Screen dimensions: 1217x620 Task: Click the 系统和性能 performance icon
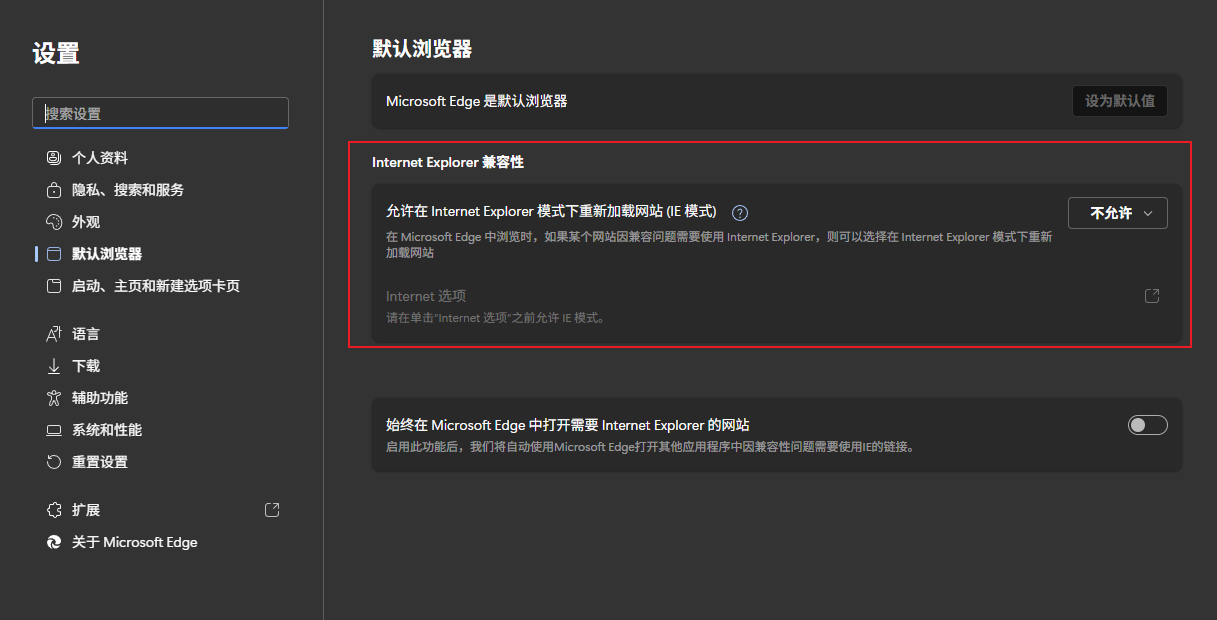point(53,429)
